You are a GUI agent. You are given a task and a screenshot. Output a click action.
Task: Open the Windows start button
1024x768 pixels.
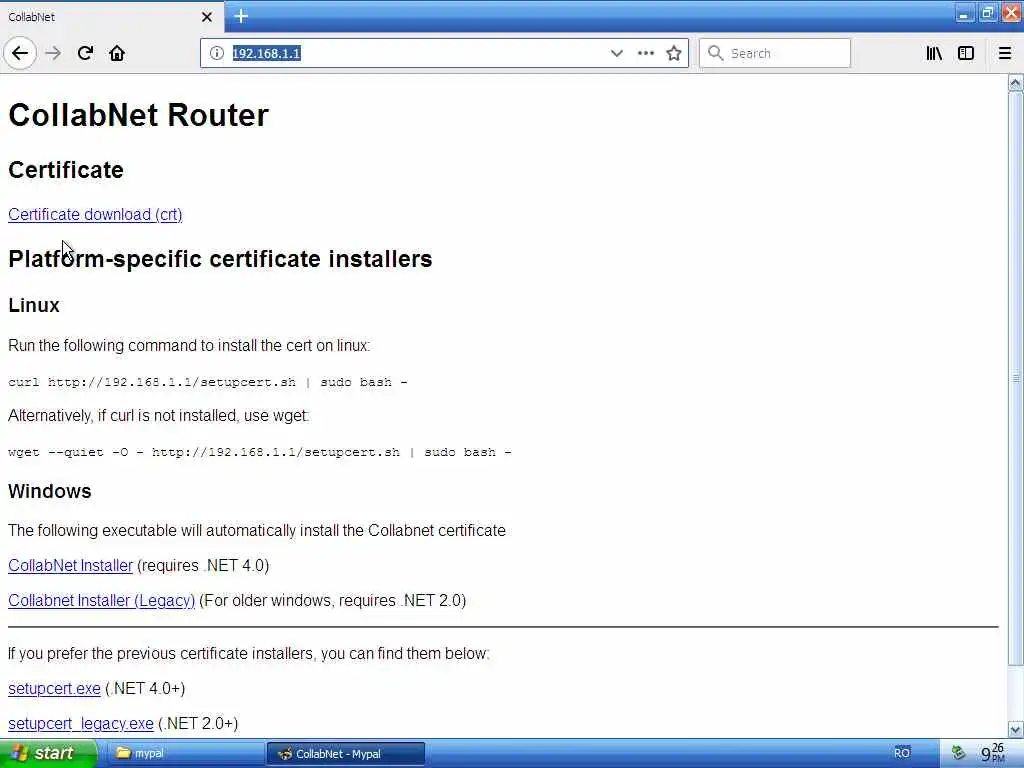tap(47, 753)
